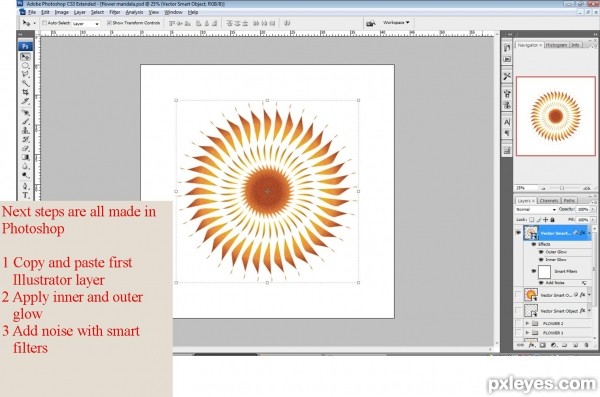Image resolution: width=600 pixels, height=397 pixels.
Task: Open the Clone Source icon in the dock
Action: coord(507,105)
